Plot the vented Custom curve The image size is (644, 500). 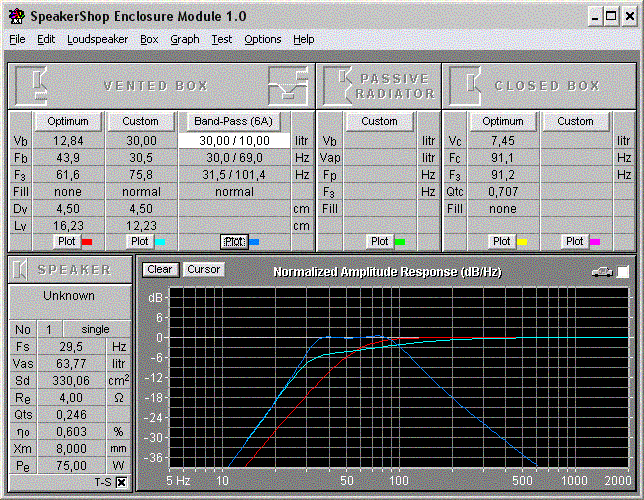pyautogui.click(x=140, y=241)
